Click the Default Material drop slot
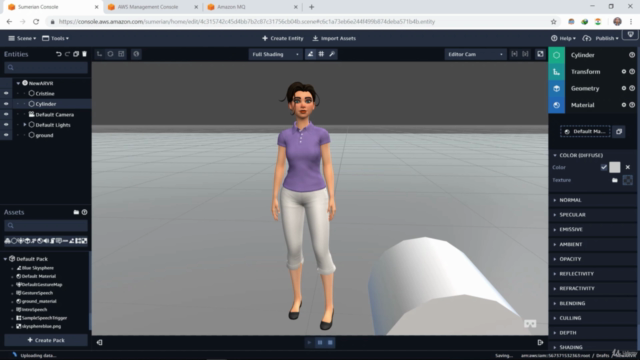 [585, 131]
